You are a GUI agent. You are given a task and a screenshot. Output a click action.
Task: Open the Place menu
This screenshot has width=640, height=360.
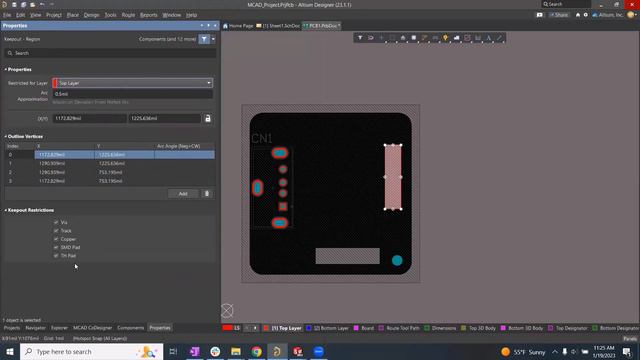click(x=73, y=15)
